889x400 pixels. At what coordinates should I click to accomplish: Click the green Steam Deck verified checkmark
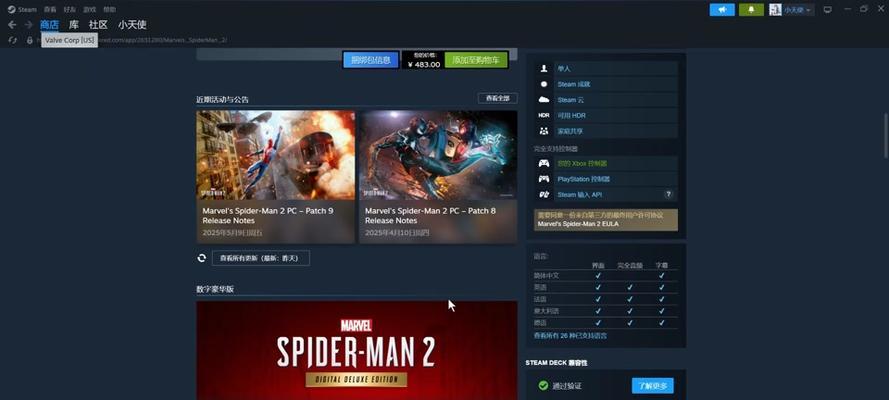tap(543, 386)
